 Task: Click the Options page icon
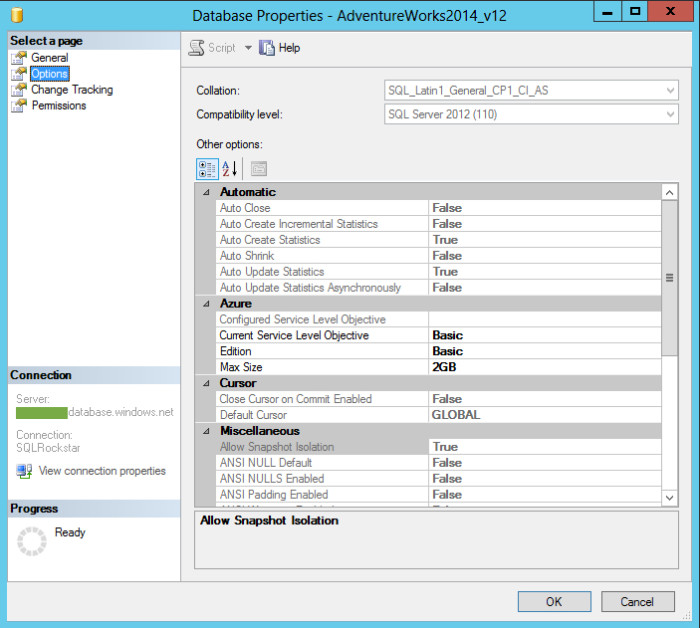pyautogui.click(x=19, y=74)
